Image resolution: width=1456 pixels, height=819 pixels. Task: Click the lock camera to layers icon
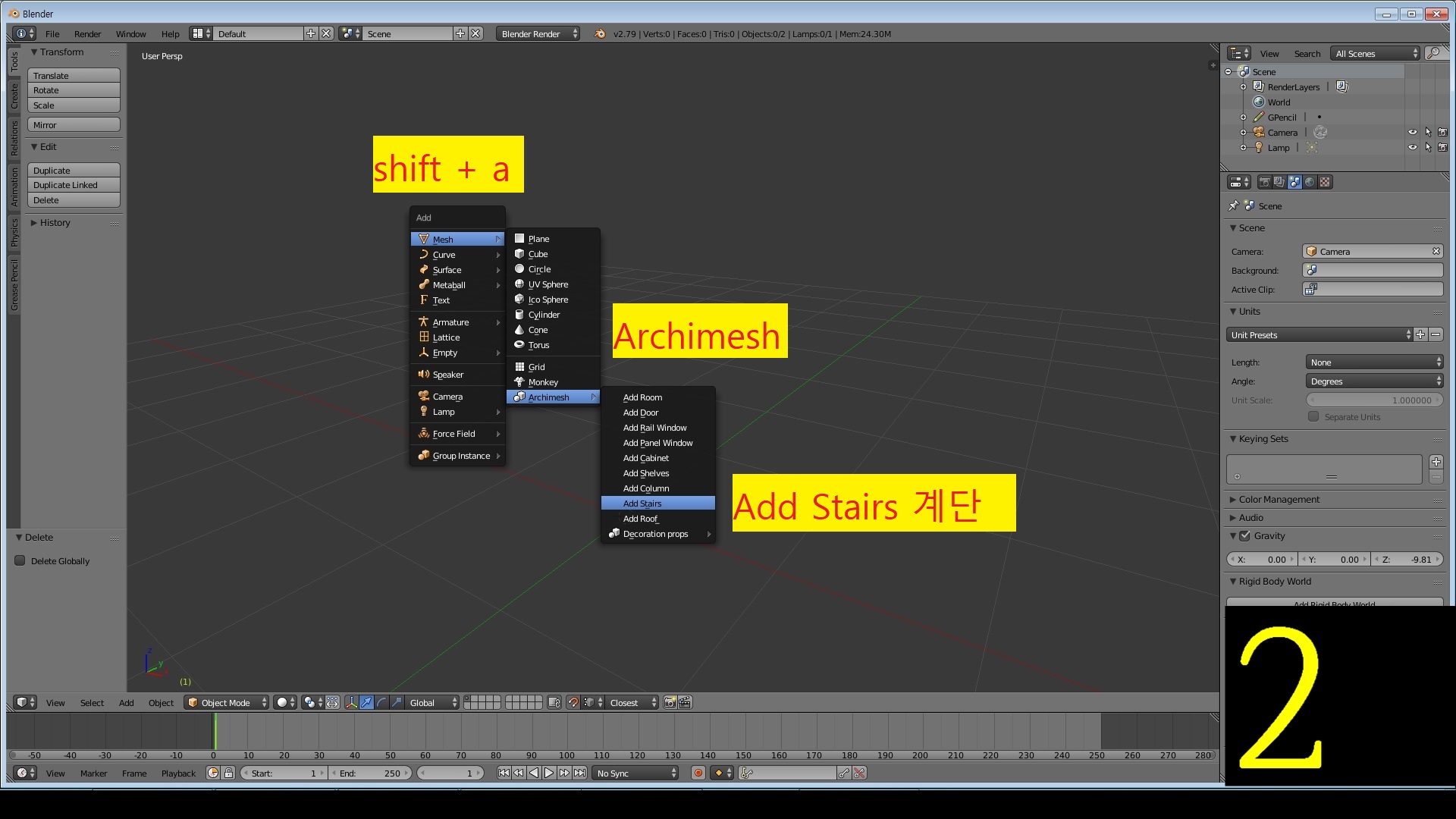point(554,702)
